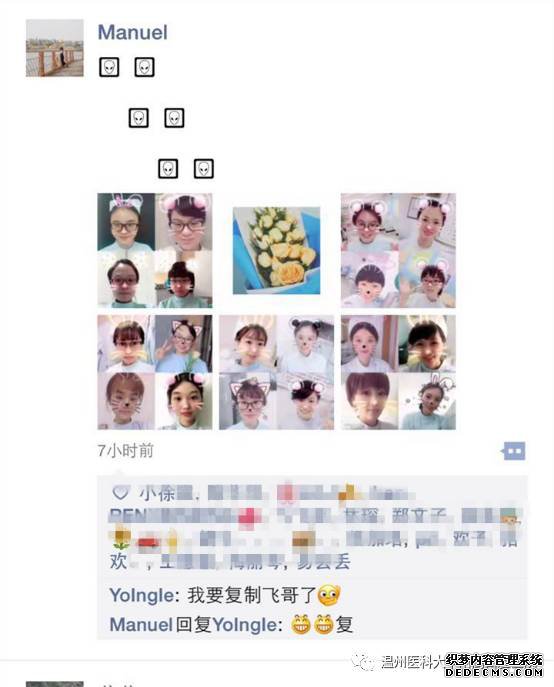Tap the Yolngle mention in Manuel's reply
This screenshot has width=554, height=687.
245,625
